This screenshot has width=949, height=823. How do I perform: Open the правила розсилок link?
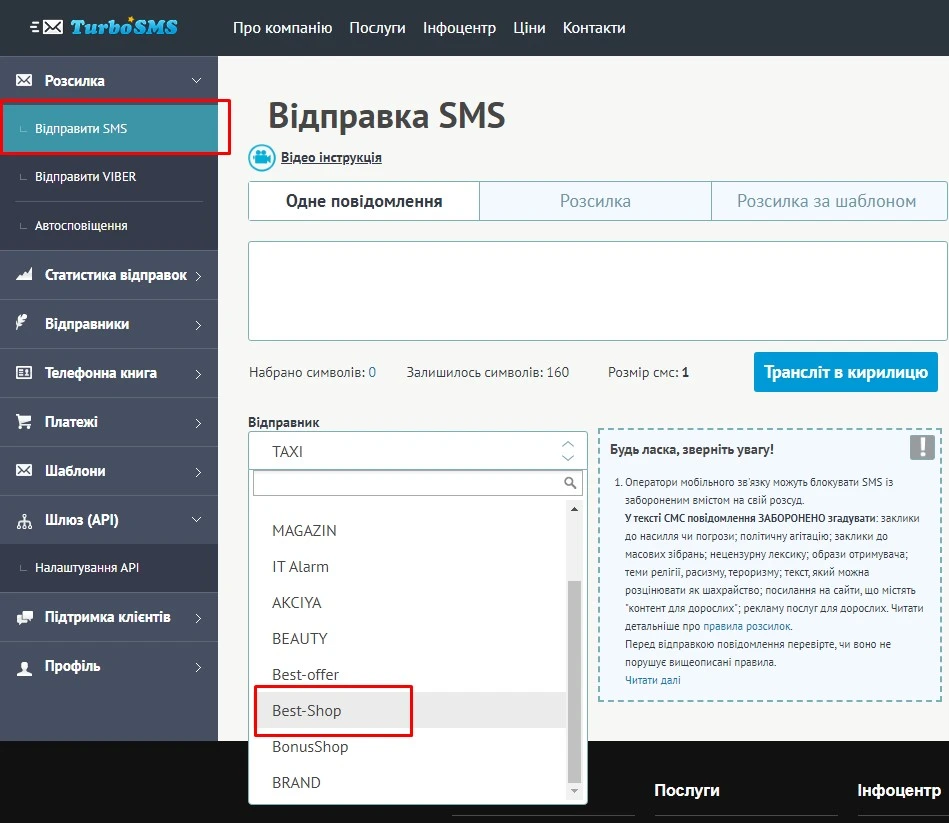pyautogui.click(x=746, y=626)
